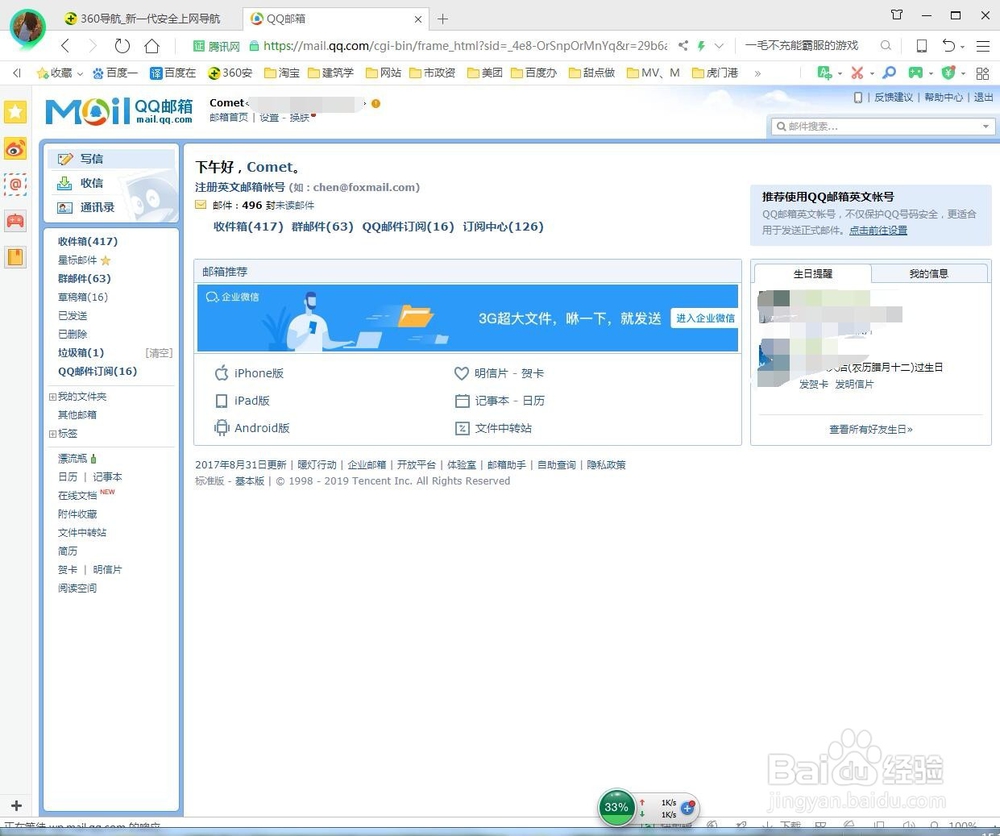1000x836 pixels.
Task: Open the extensions grid icon
Action: [x=982, y=73]
